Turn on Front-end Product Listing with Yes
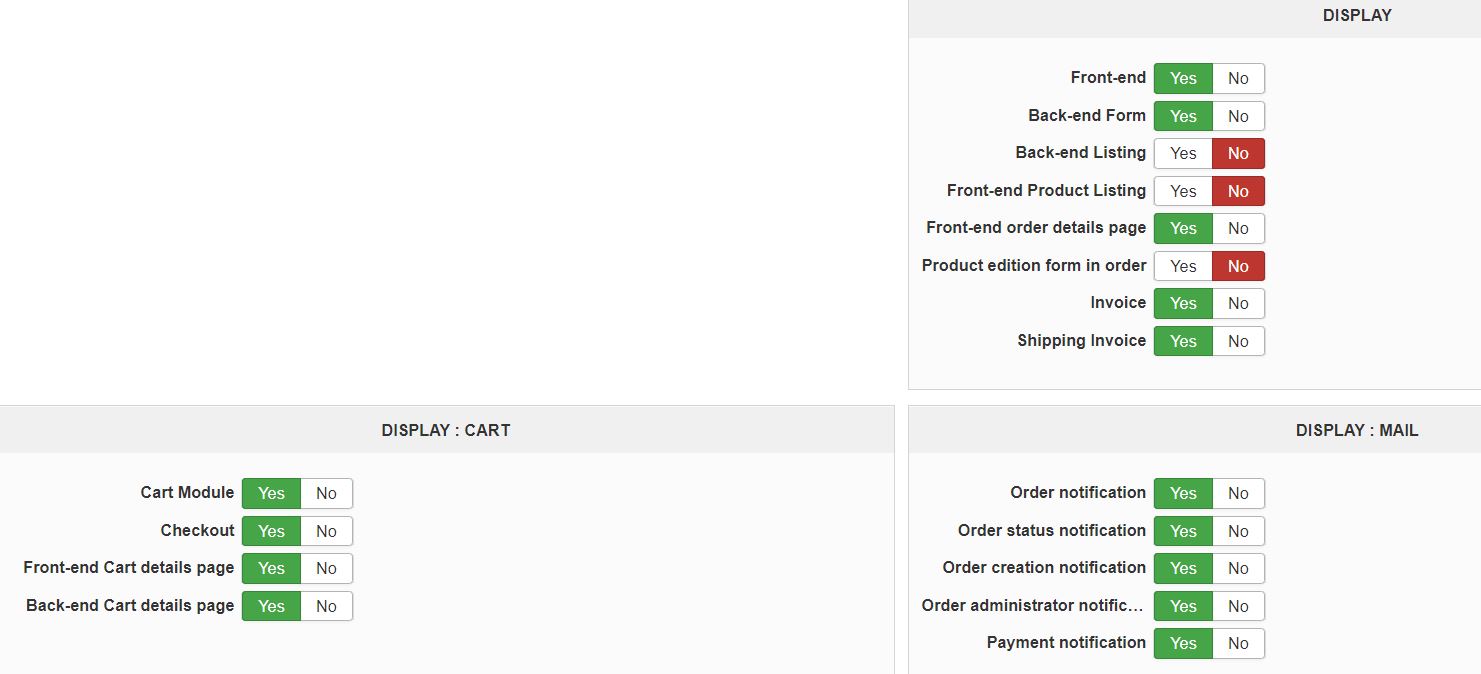1481x674 pixels. tap(1183, 191)
